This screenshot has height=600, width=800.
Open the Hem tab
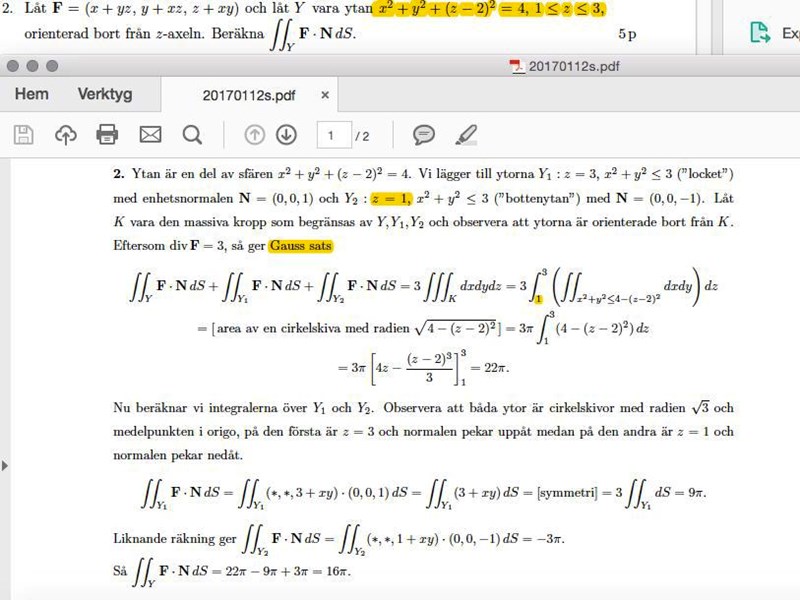click(31, 95)
